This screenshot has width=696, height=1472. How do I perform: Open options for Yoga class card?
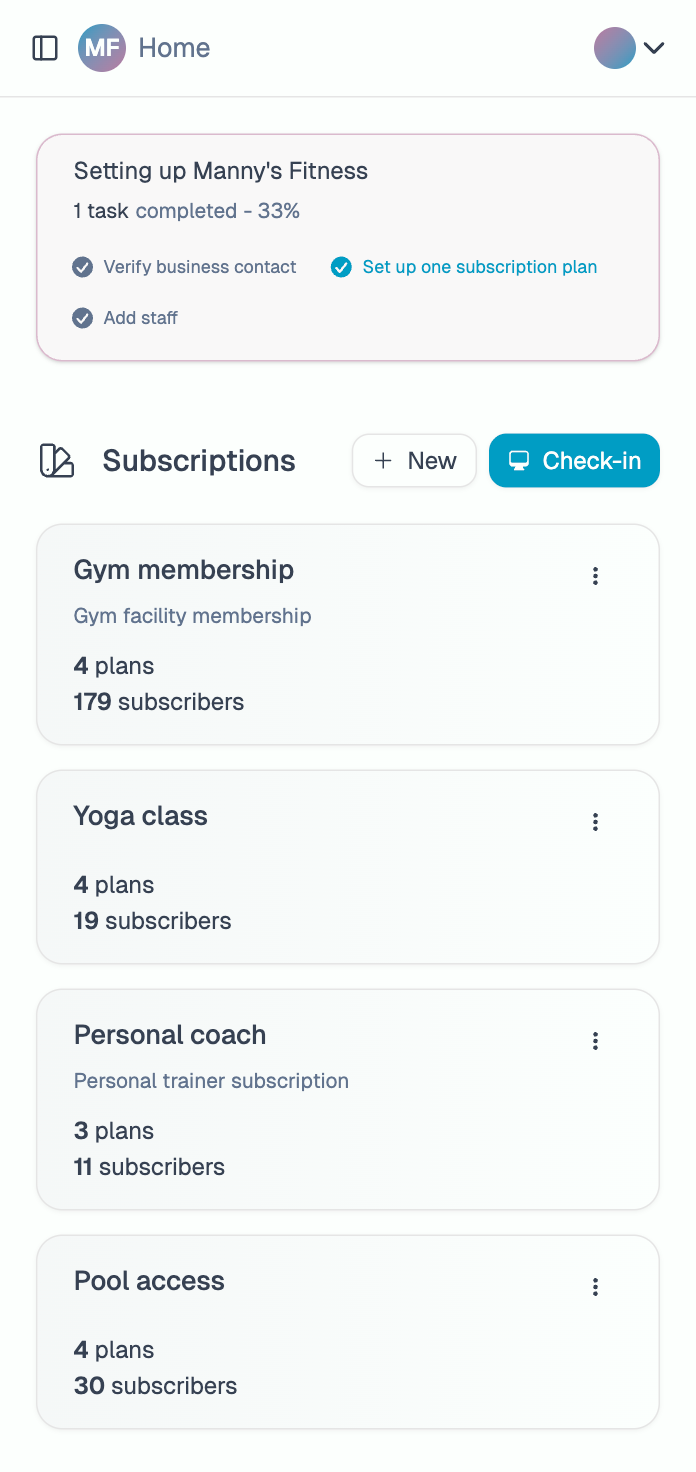tap(595, 821)
